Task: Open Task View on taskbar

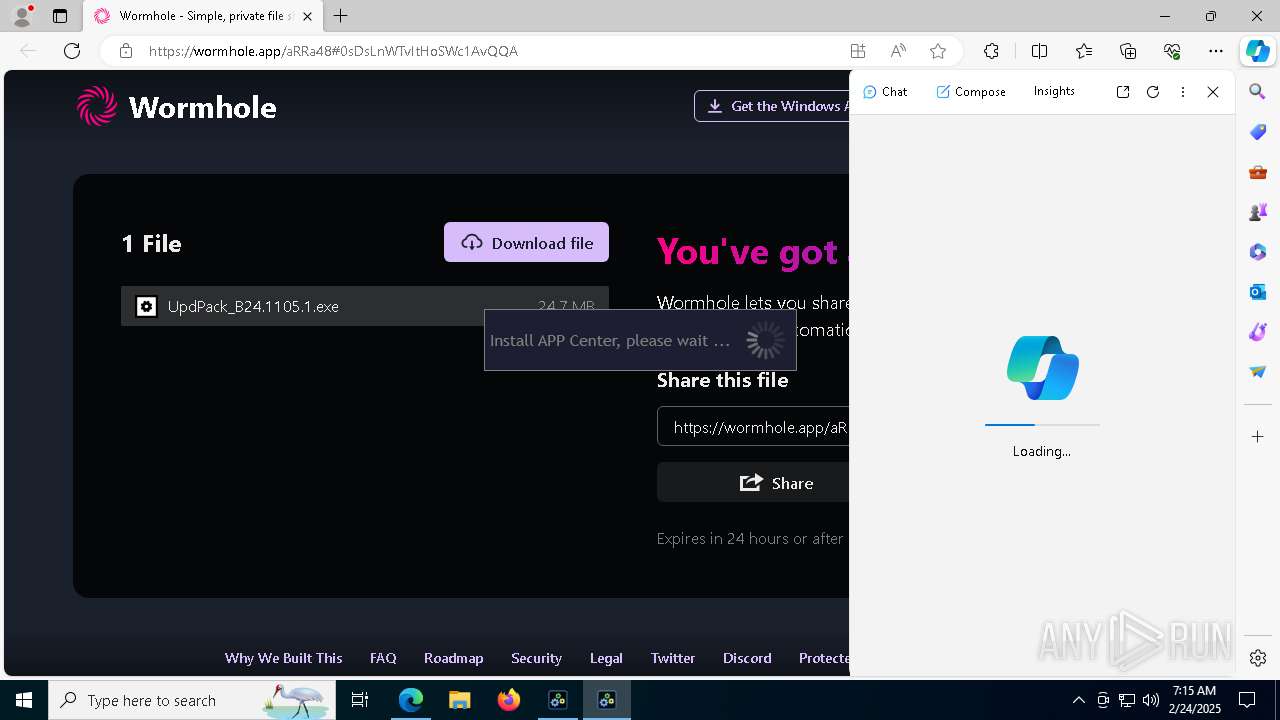Action: (x=361, y=700)
